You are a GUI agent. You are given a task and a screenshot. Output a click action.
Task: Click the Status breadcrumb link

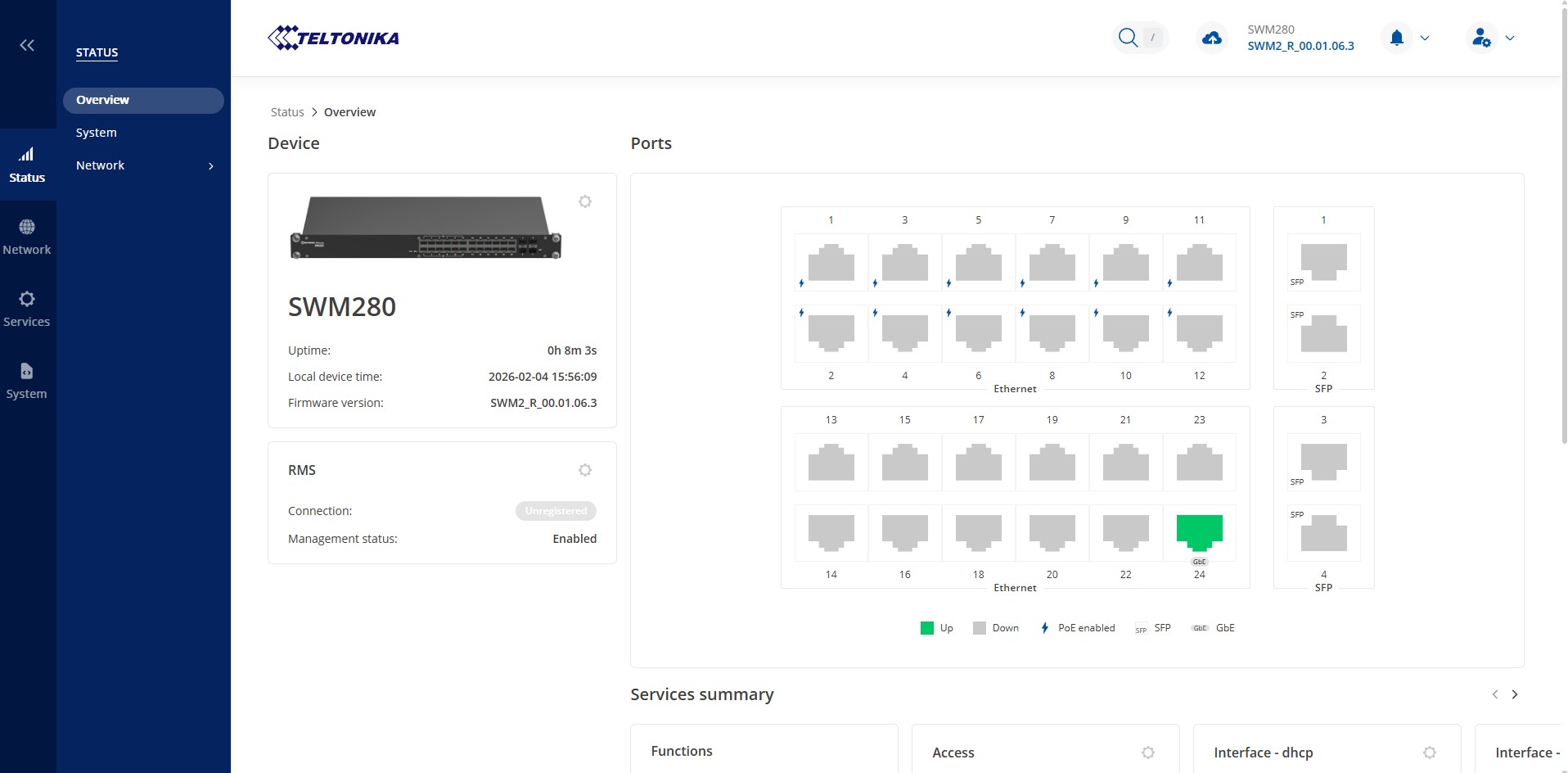pyautogui.click(x=287, y=112)
